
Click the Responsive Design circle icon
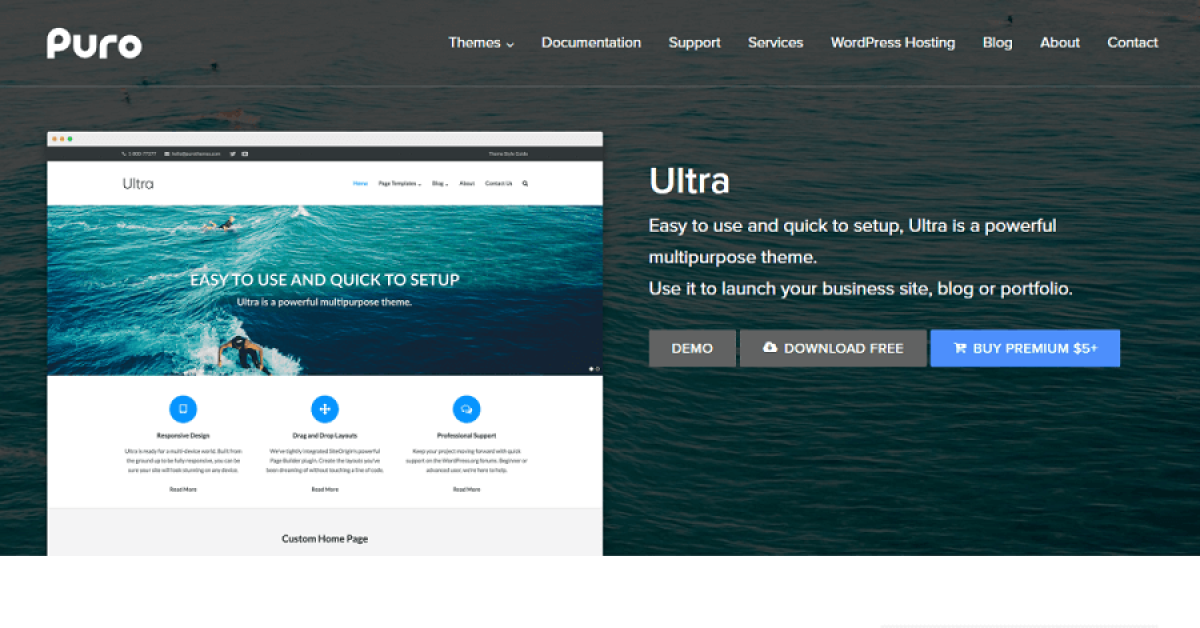[183, 409]
